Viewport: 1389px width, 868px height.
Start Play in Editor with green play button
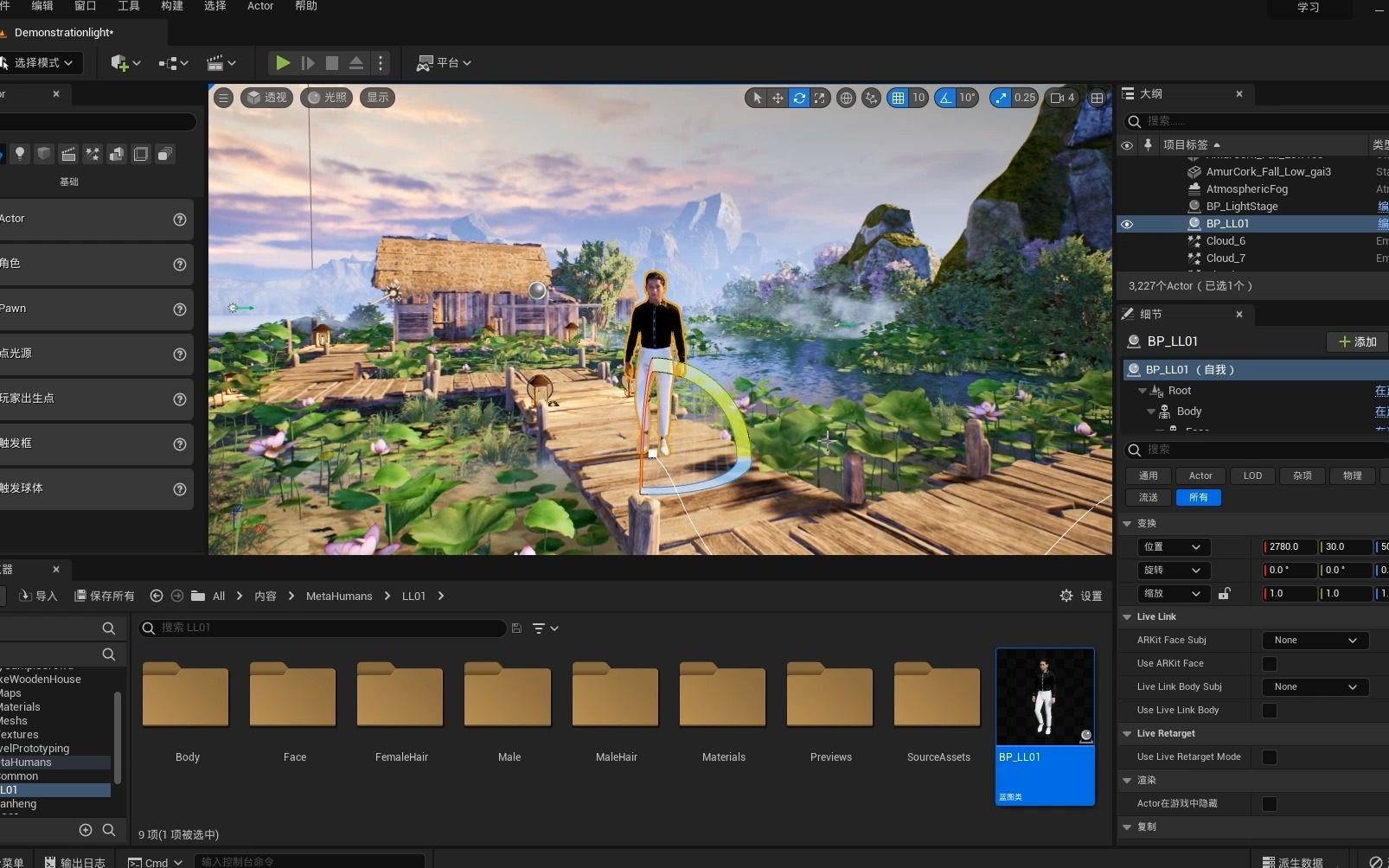pyautogui.click(x=282, y=63)
